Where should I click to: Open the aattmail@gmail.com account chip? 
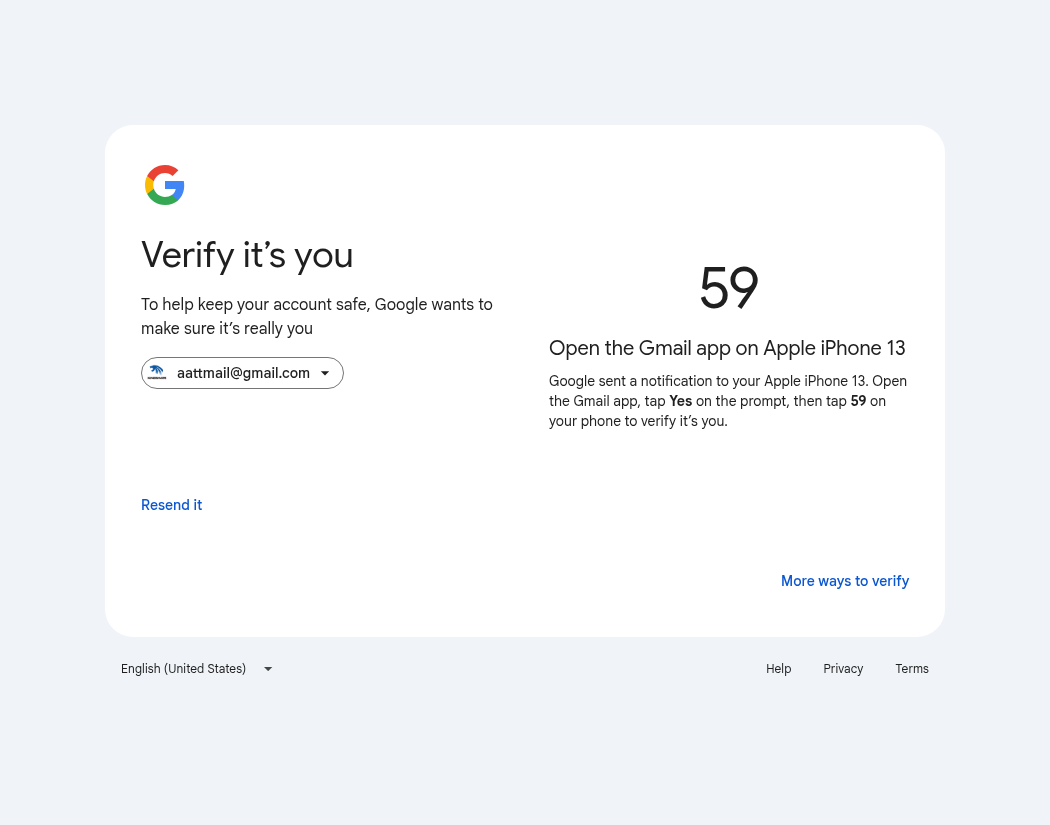point(242,373)
